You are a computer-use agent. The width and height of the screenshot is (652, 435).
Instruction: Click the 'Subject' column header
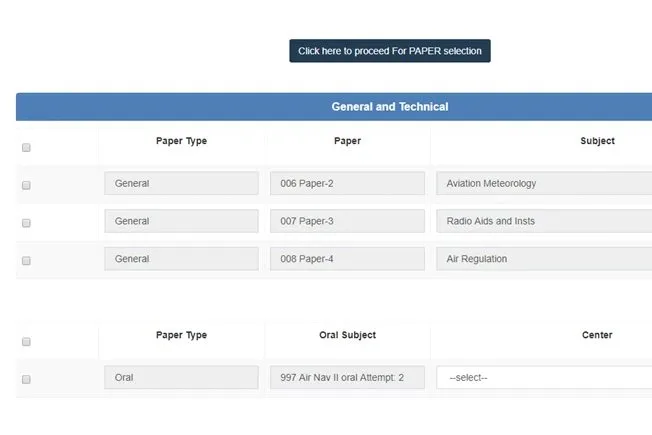tap(598, 141)
